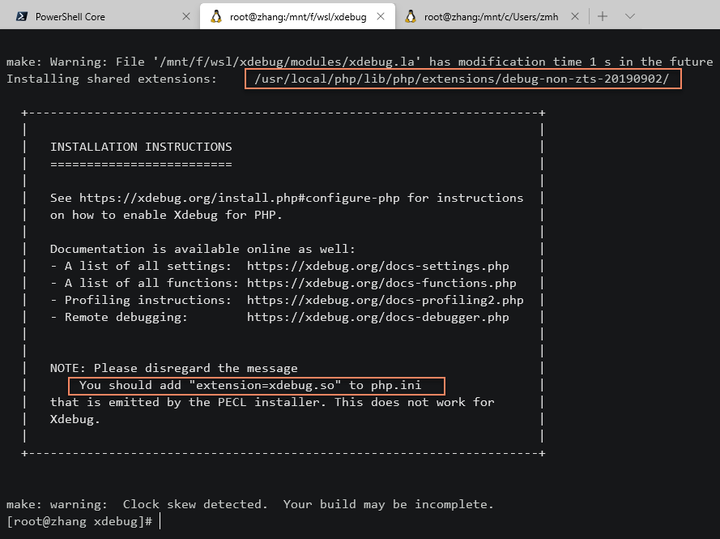Open a new terminal tab

(x=602, y=17)
